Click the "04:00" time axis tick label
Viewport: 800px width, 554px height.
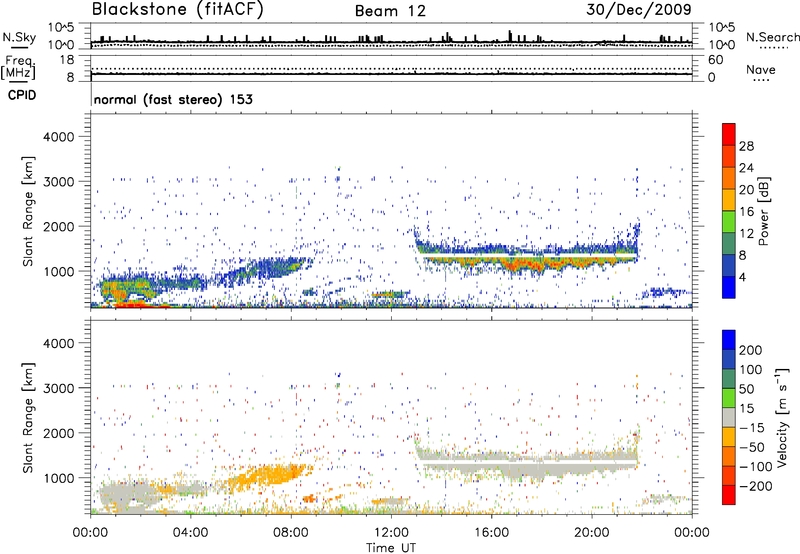190,533
